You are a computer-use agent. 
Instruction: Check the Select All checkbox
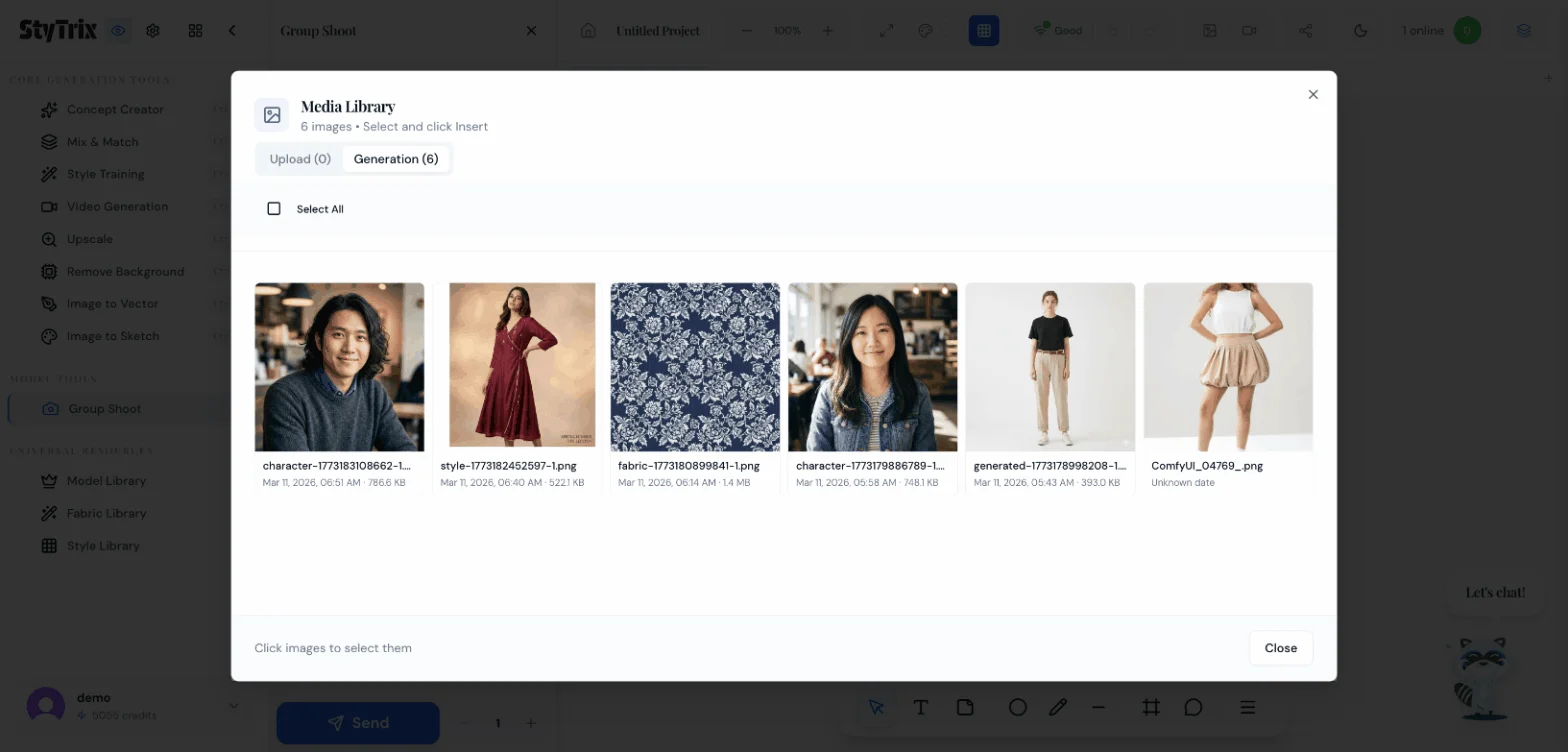274,209
